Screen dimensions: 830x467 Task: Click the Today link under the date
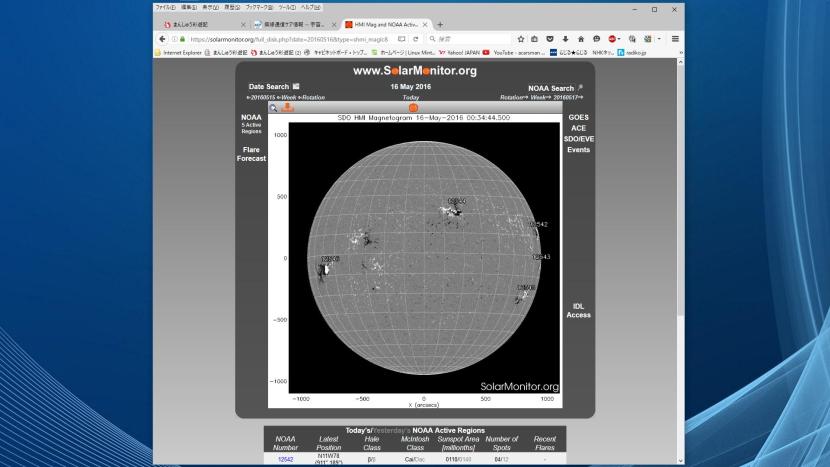(411, 97)
